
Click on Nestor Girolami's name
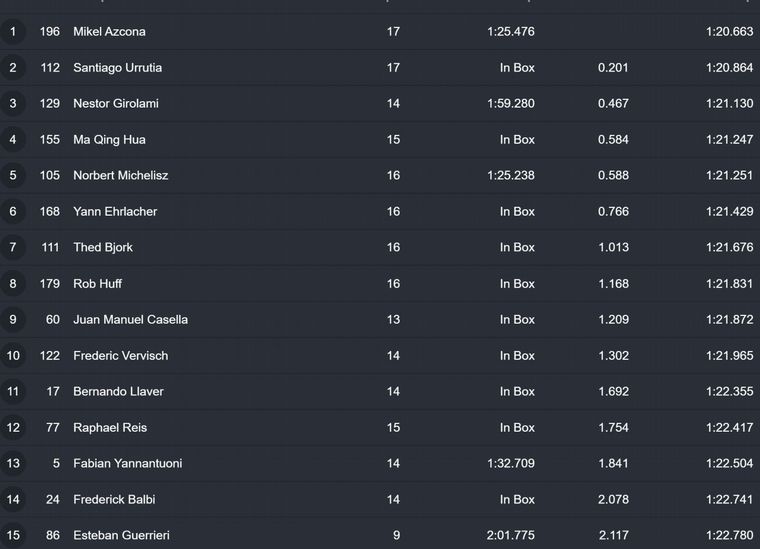coord(116,104)
